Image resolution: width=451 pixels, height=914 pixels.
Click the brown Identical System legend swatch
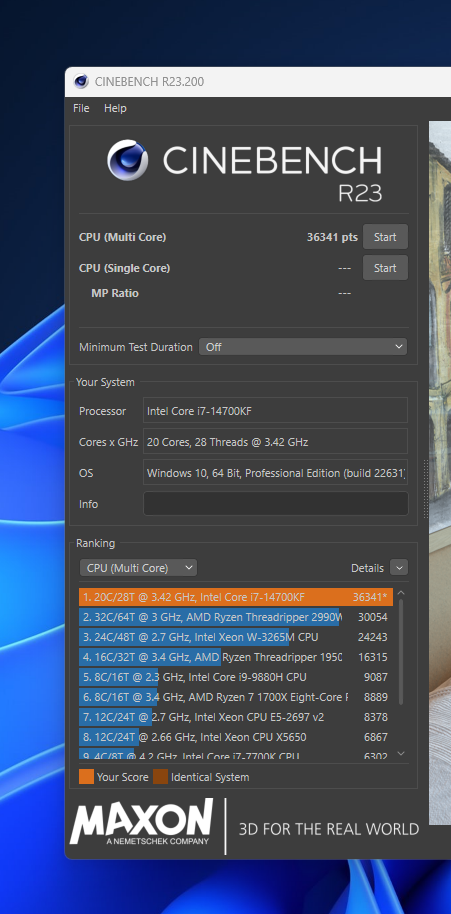click(160, 777)
